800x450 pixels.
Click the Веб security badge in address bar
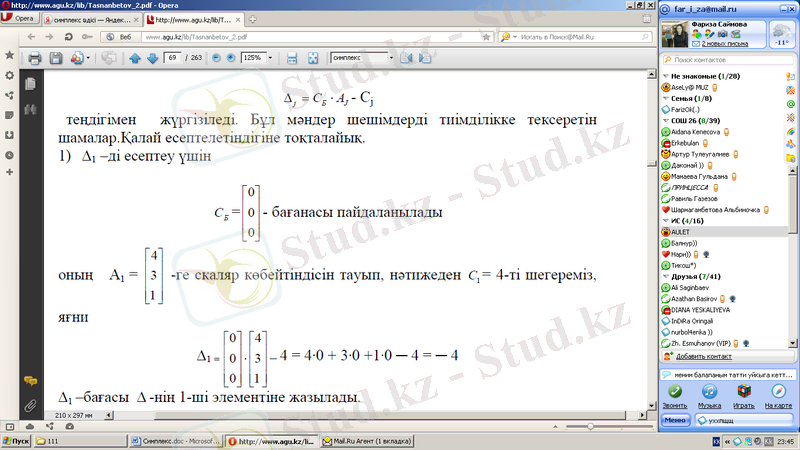(x=119, y=37)
